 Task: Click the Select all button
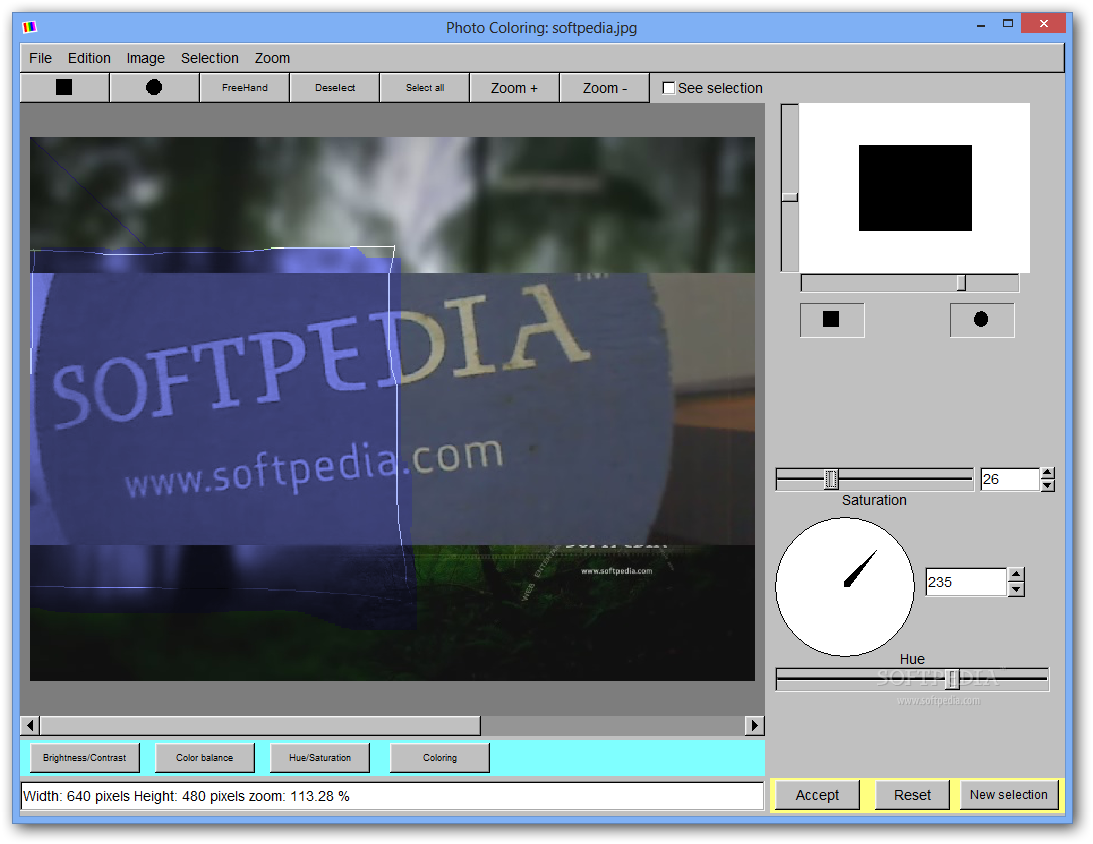coord(425,88)
